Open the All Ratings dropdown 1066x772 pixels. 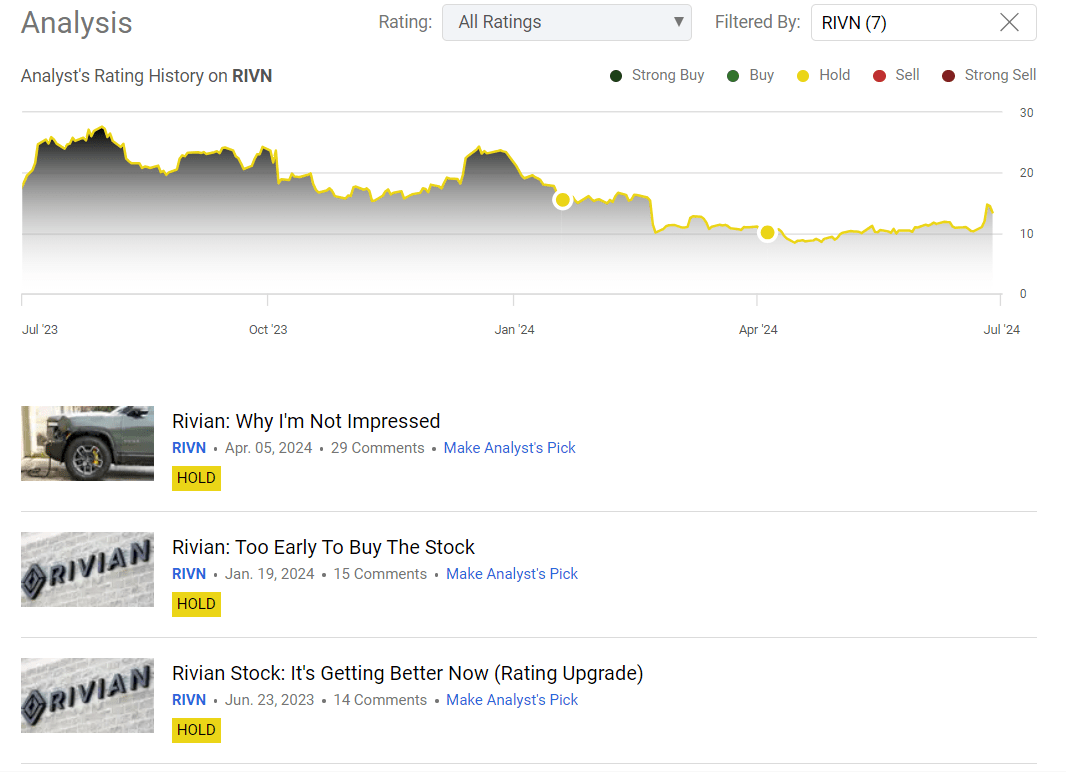point(566,22)
